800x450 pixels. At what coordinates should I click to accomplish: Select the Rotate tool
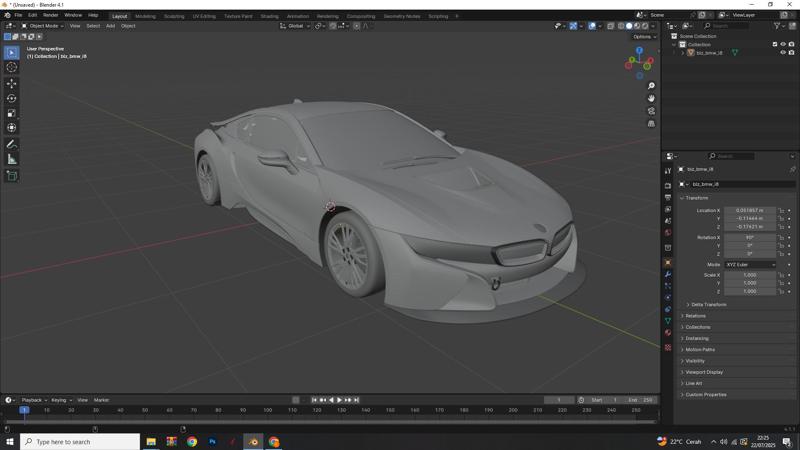pos(12,98)
